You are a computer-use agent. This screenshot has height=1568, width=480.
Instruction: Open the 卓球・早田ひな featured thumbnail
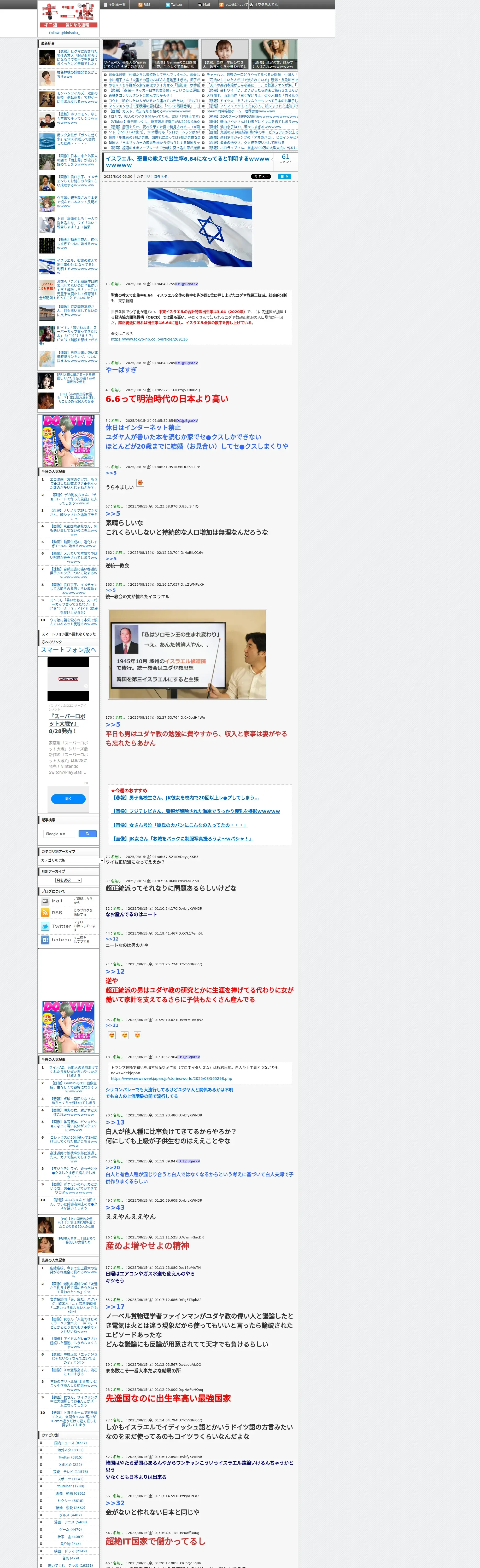pos(225,54)
